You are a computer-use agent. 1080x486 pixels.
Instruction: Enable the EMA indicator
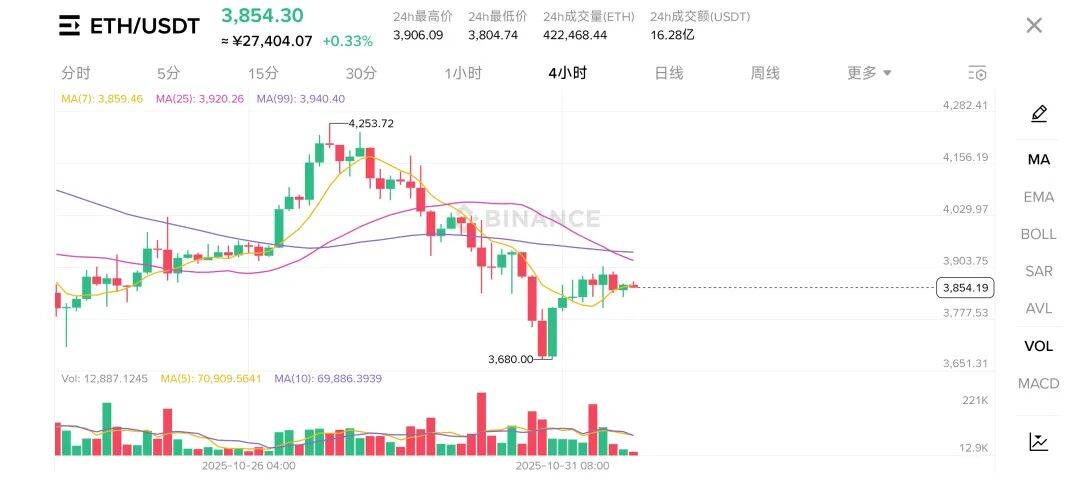pyautogui.click(x=1038, y=197)
